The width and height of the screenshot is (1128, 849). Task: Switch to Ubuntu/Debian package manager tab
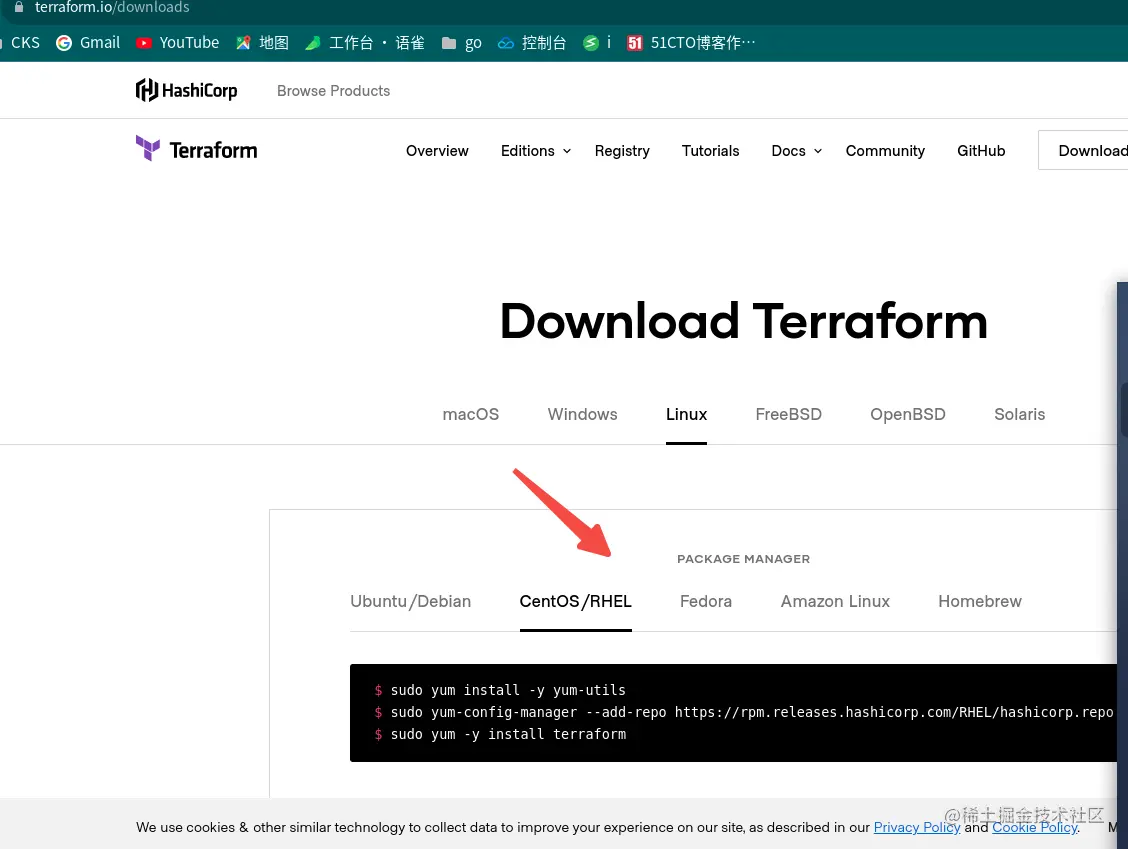[410, 601]
